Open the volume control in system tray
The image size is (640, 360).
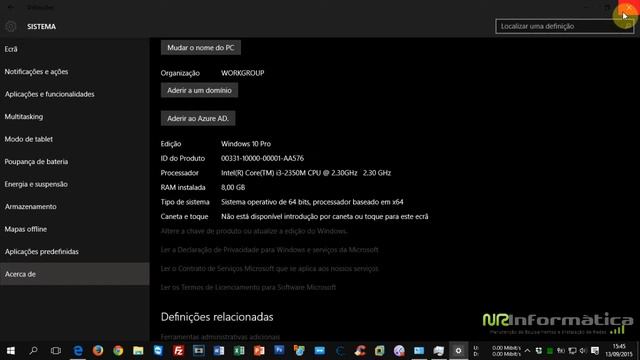583,351
